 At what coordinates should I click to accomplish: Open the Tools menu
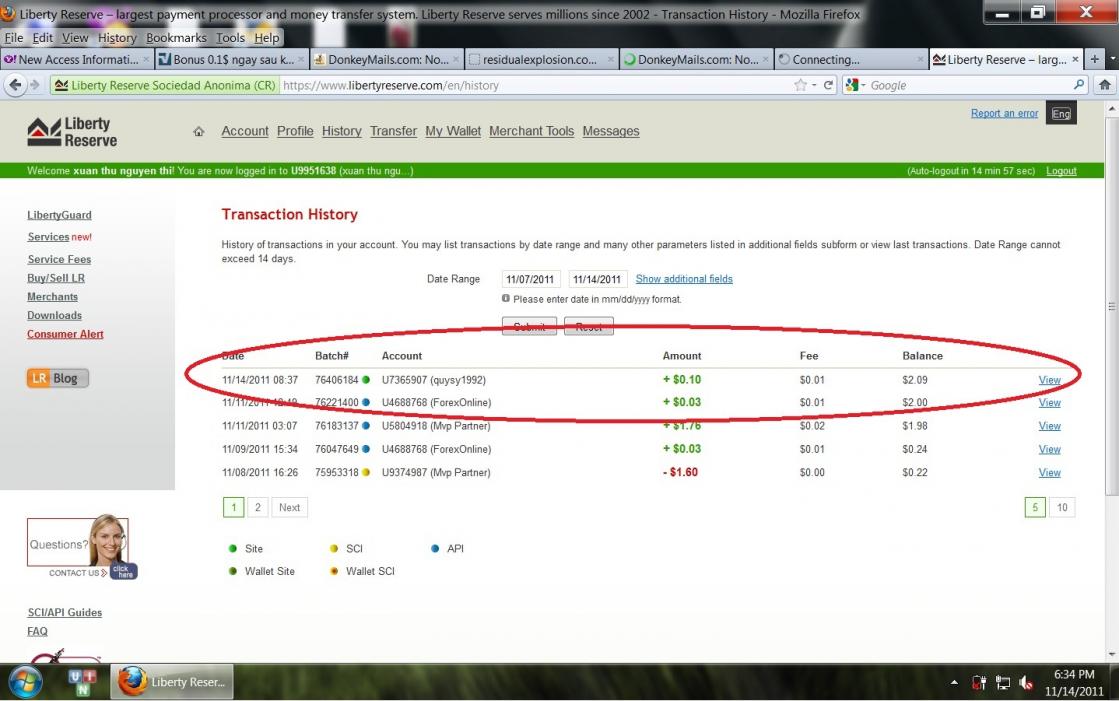pos(231,38)
